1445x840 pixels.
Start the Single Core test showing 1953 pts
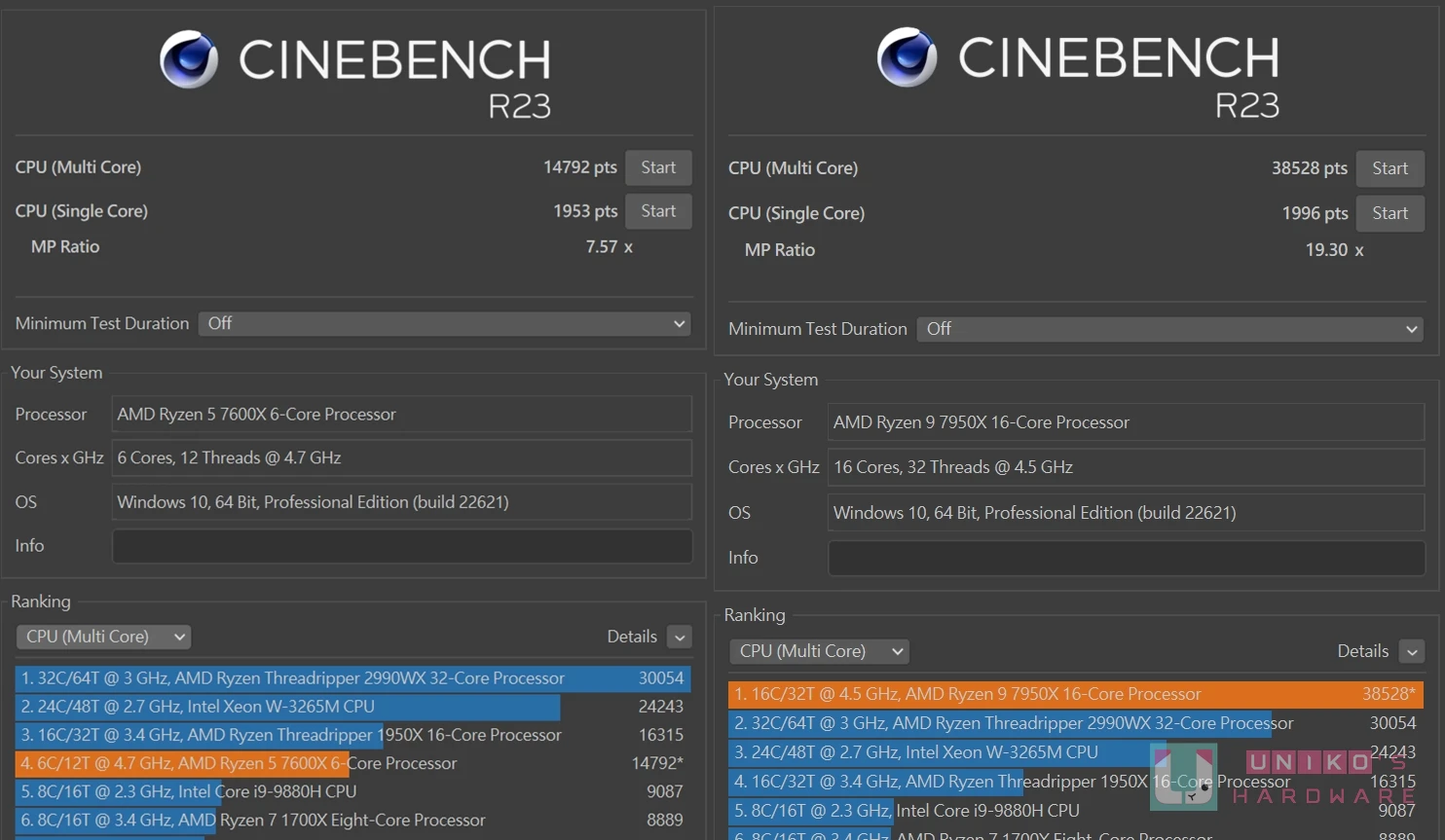coord(657,211)
